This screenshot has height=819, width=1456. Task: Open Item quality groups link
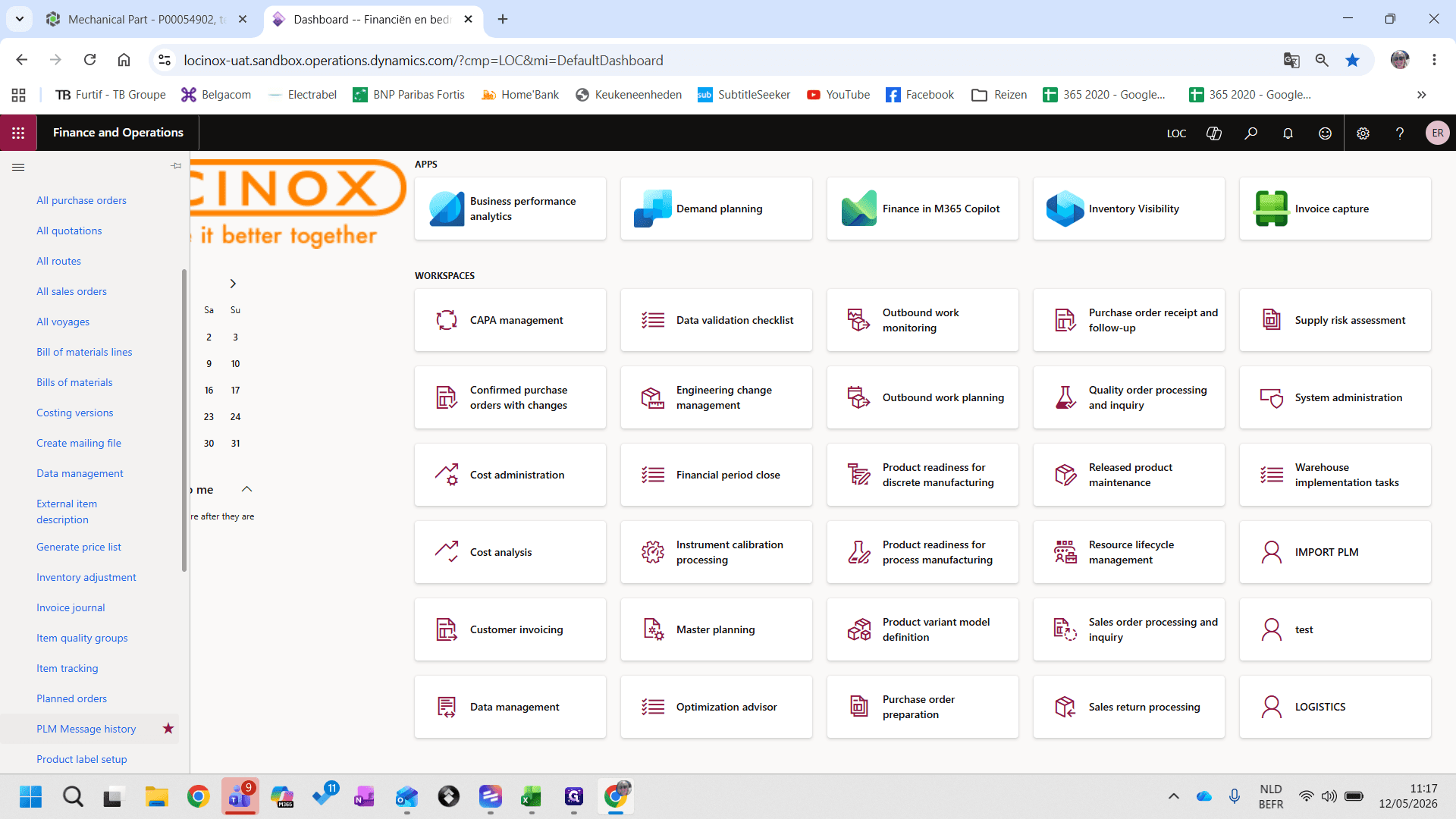coord(82,638)
